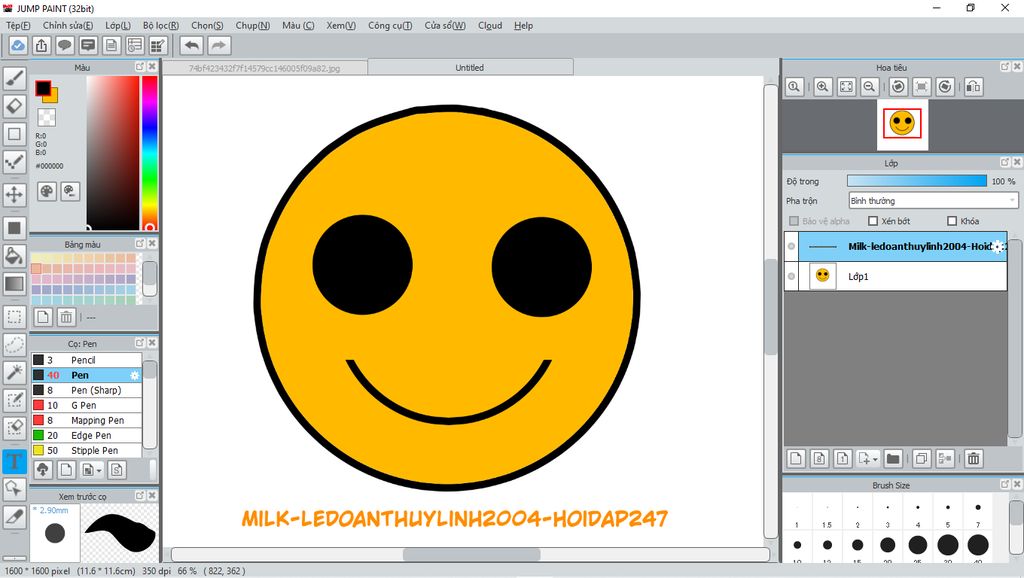
Task: Click the Redo arrow button
Action: pos(219,46)
